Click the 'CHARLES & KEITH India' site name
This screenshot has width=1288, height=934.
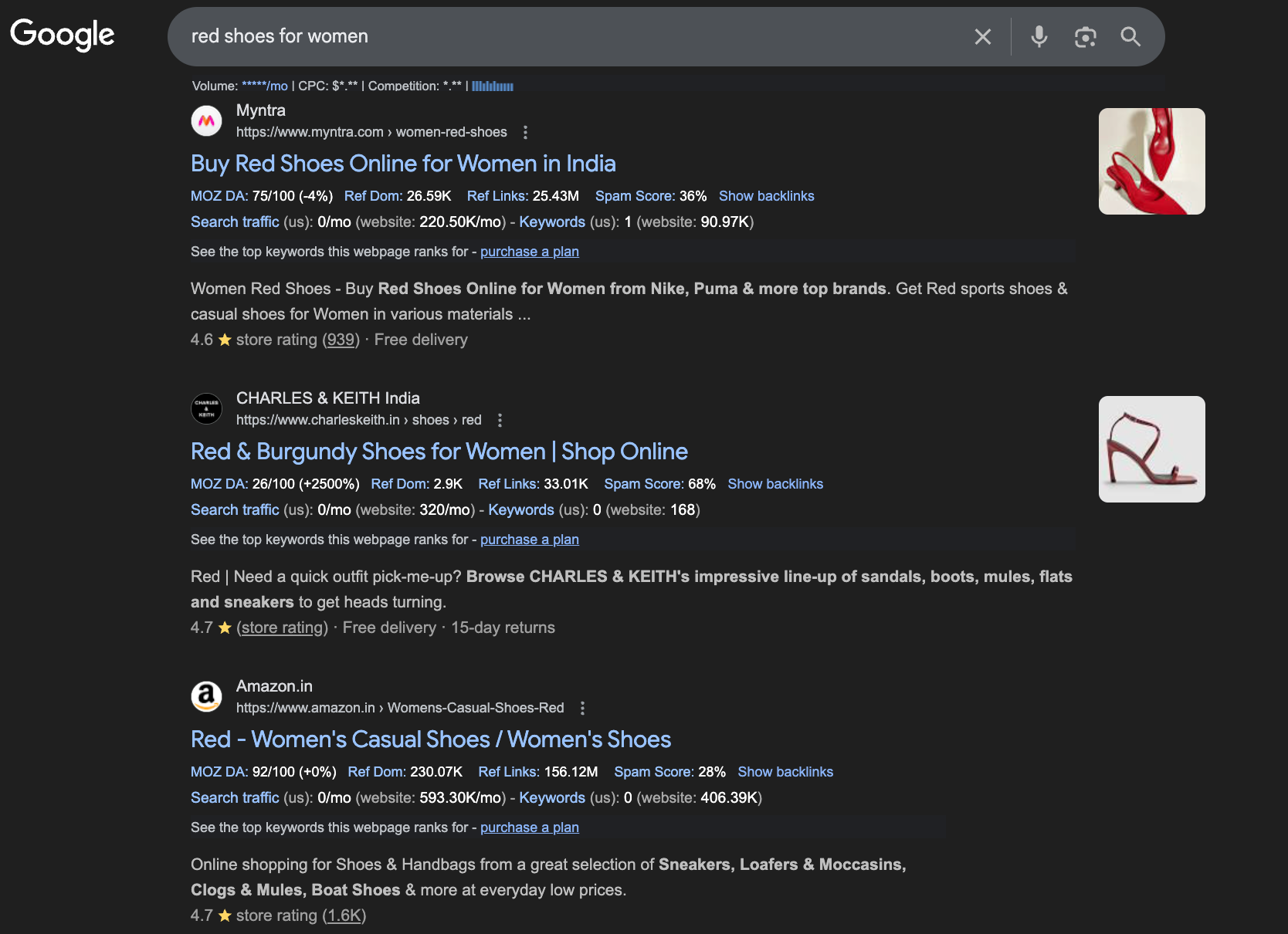[x=328, y=398]
